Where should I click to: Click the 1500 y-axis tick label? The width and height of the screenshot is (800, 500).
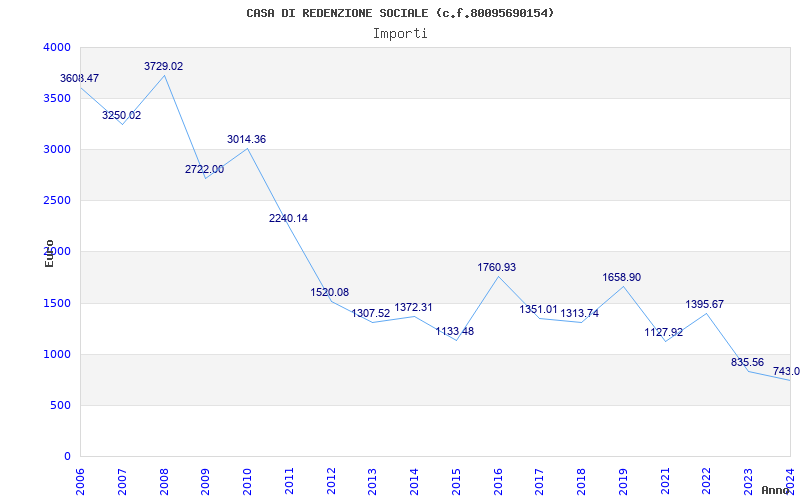pyautogui.click(x=57, y=304)
